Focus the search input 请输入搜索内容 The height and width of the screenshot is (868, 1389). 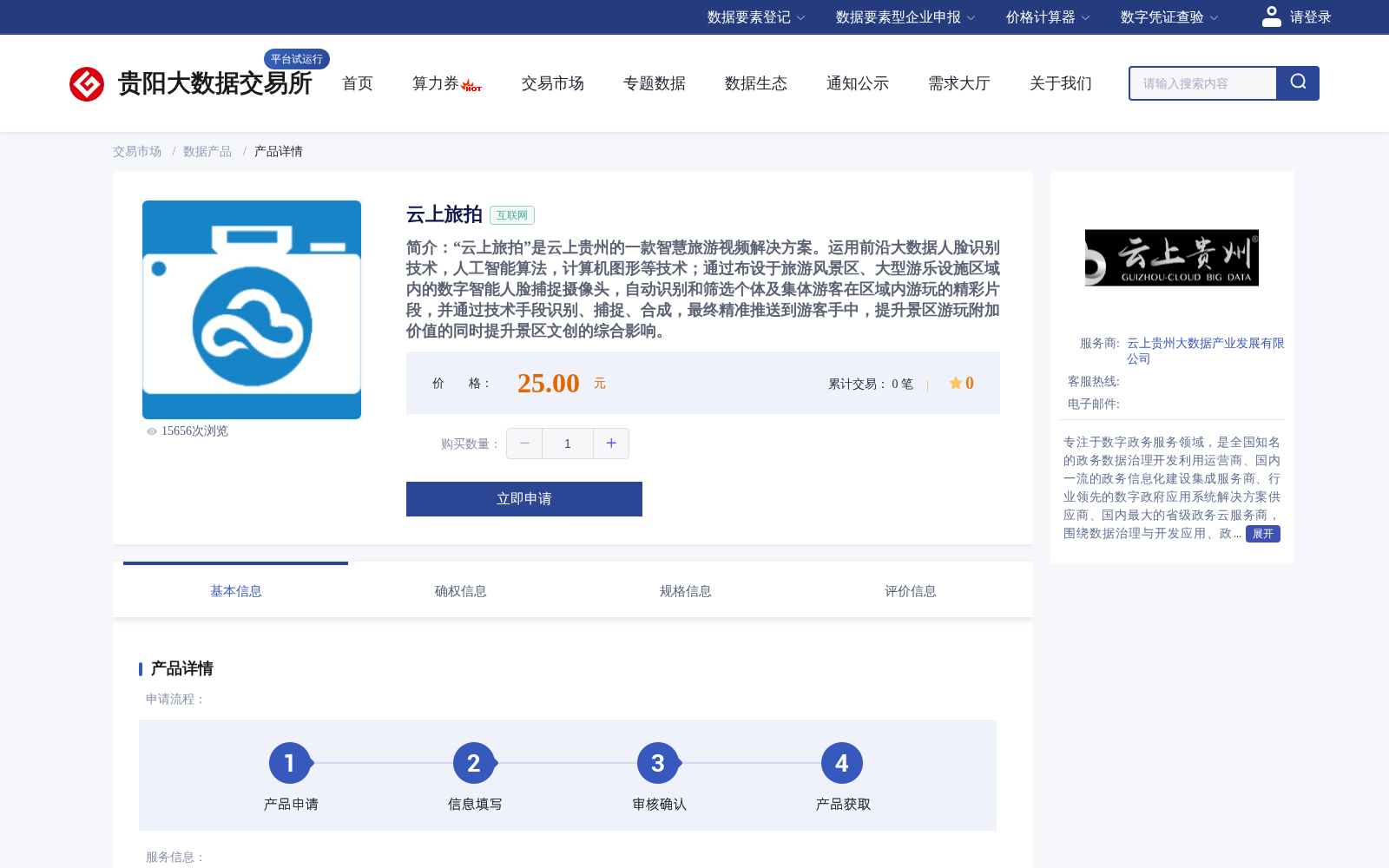pos(1203,83)
